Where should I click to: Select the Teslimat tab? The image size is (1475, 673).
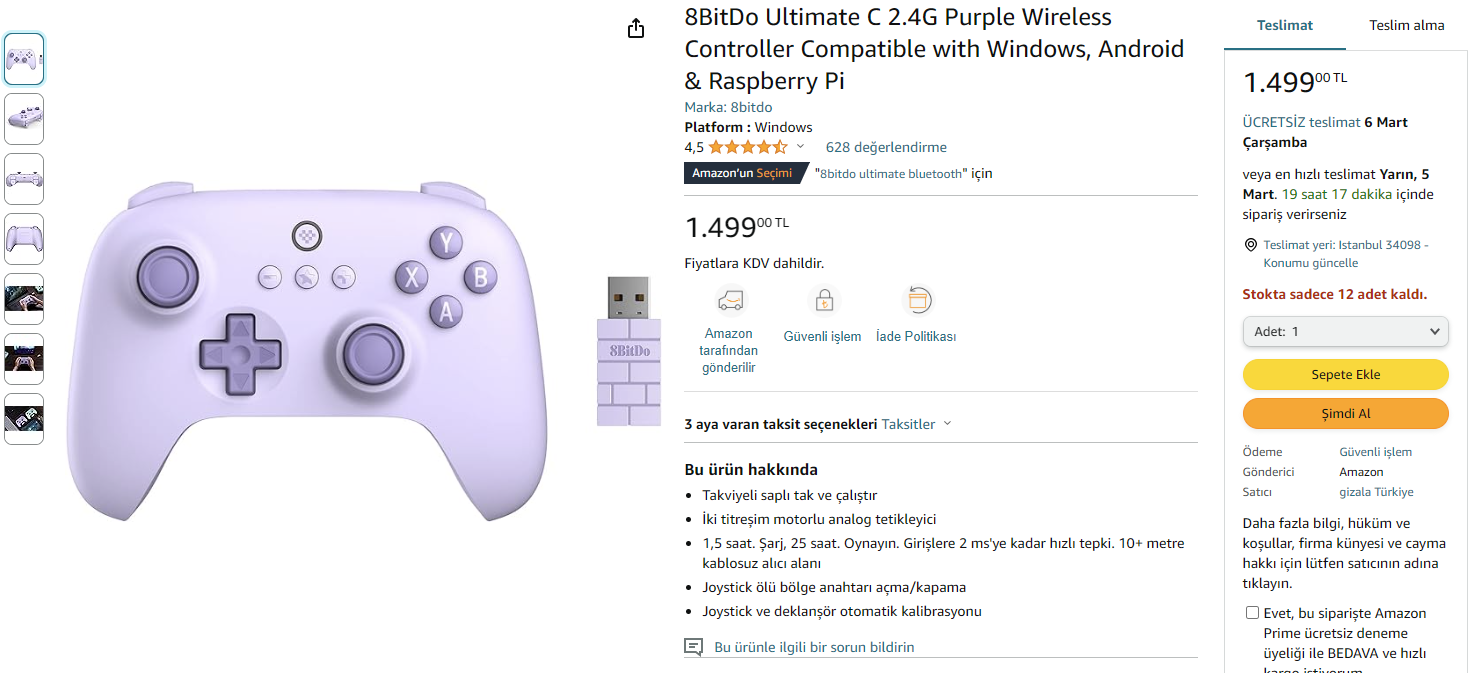tap(1284, 25)
